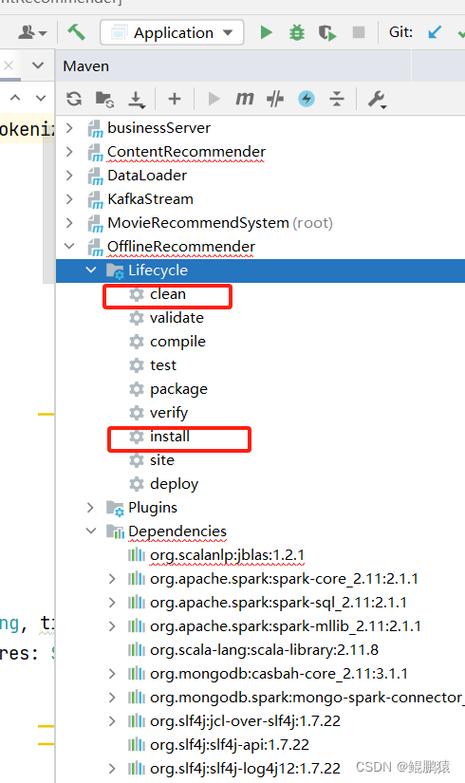The width and height of the screenshot is (465, 783).
Task: Select the clean lifecycle goal
Action: point(168,294)
